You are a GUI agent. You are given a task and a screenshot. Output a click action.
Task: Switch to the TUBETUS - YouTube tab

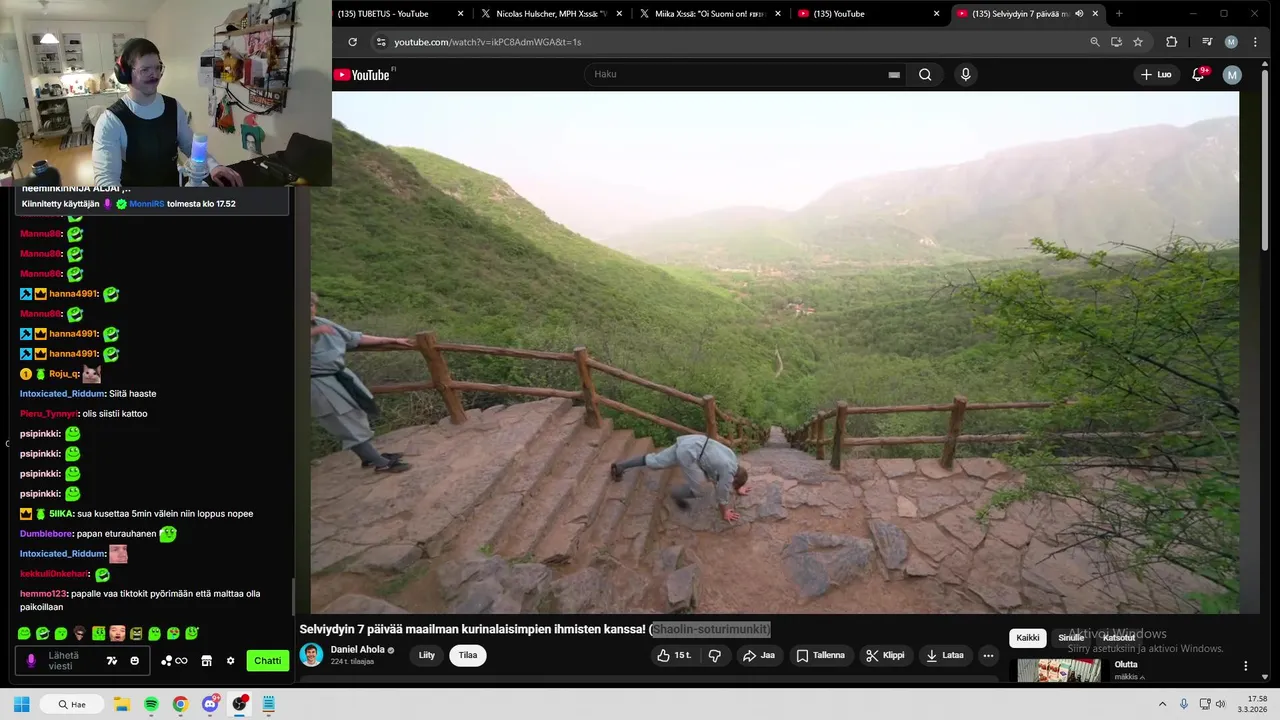(396, 14)
